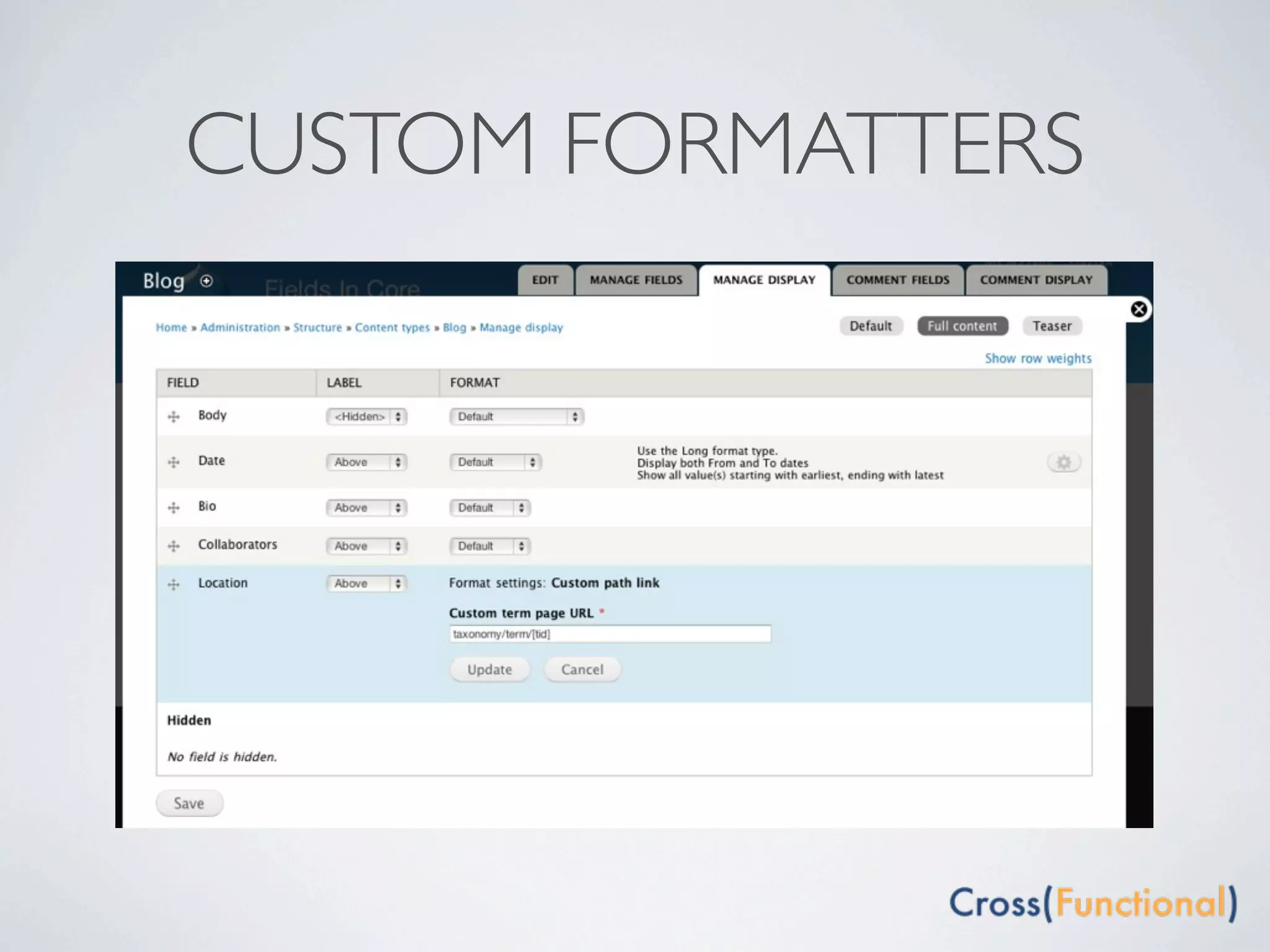
Task: Open the Collaborators label dropdown
Action: [366, 546]
